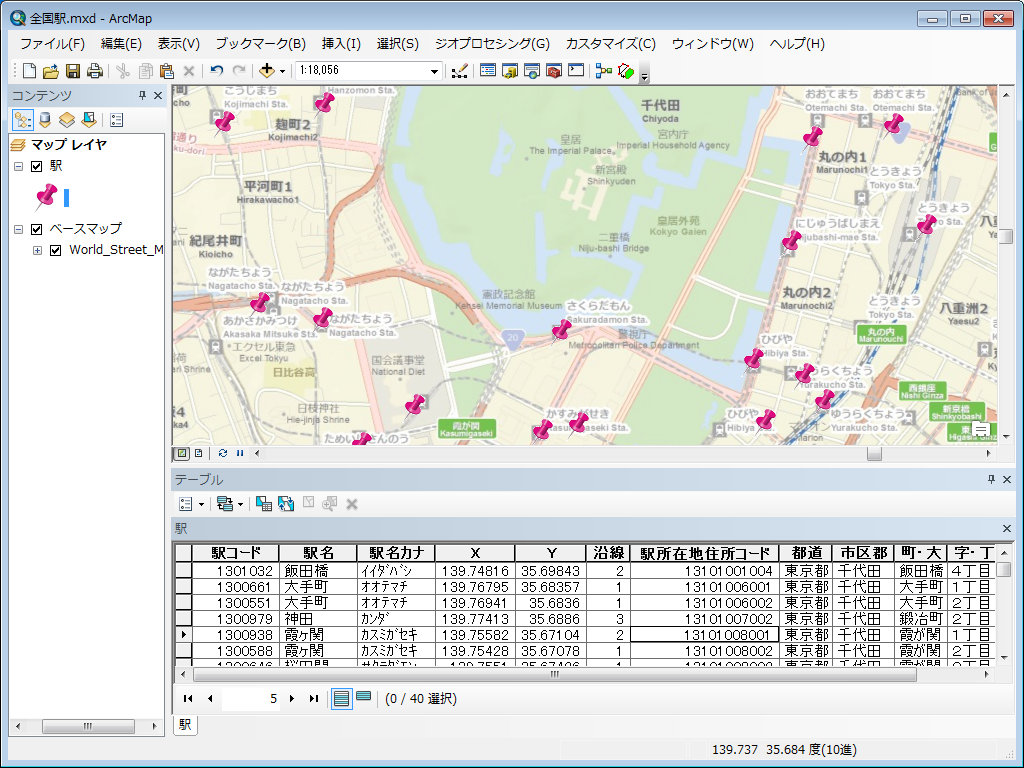Undo the last action
The height and width of the screenshot is (768, 1024).
217,71
